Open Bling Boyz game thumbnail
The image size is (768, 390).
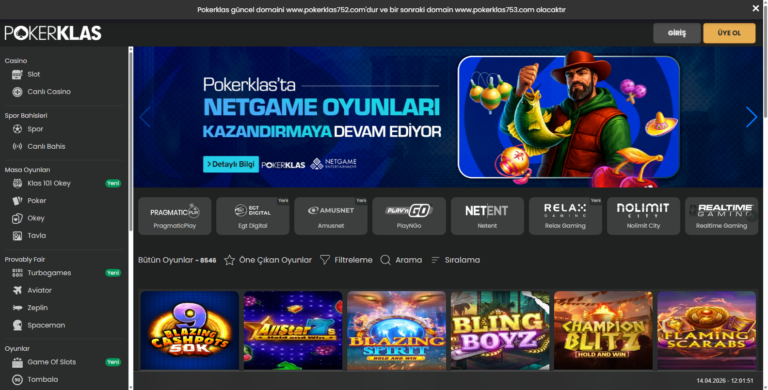tap(500, 330)
